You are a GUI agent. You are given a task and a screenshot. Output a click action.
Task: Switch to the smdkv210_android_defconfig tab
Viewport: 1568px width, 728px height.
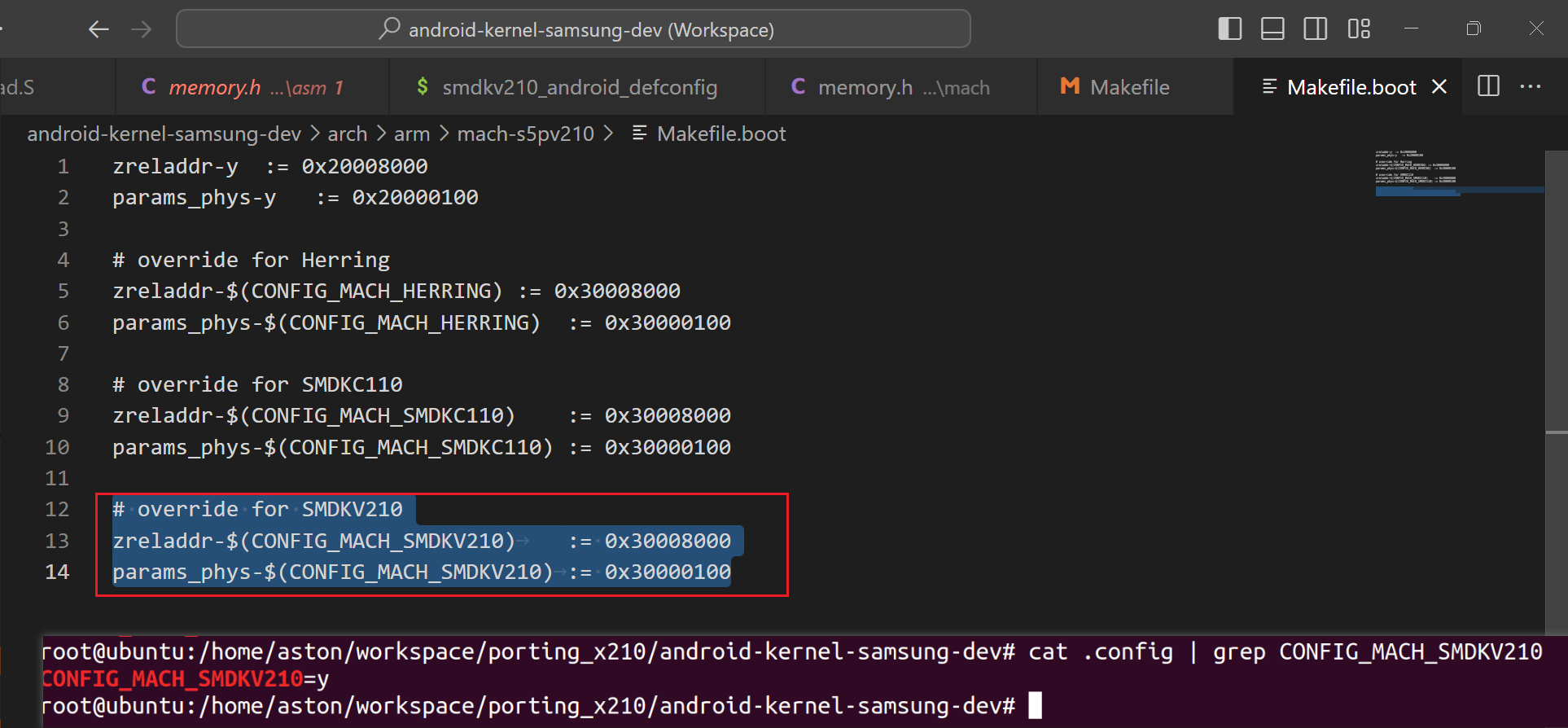(x=577, y=86)
